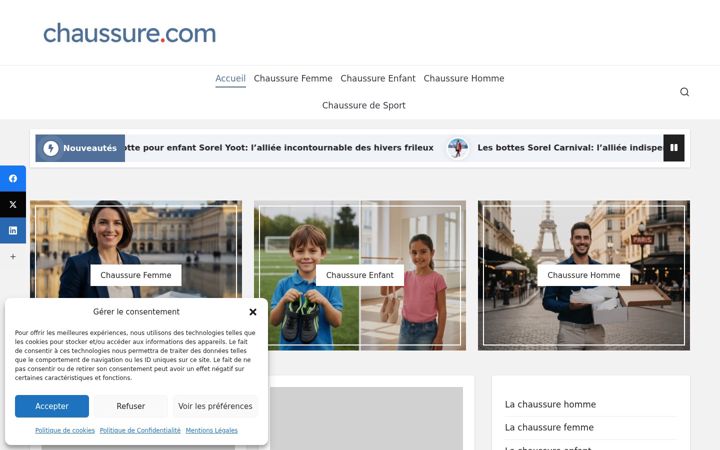
Task: Open the Sorel Carnival boots ticker headline
Action: [570, 148]
